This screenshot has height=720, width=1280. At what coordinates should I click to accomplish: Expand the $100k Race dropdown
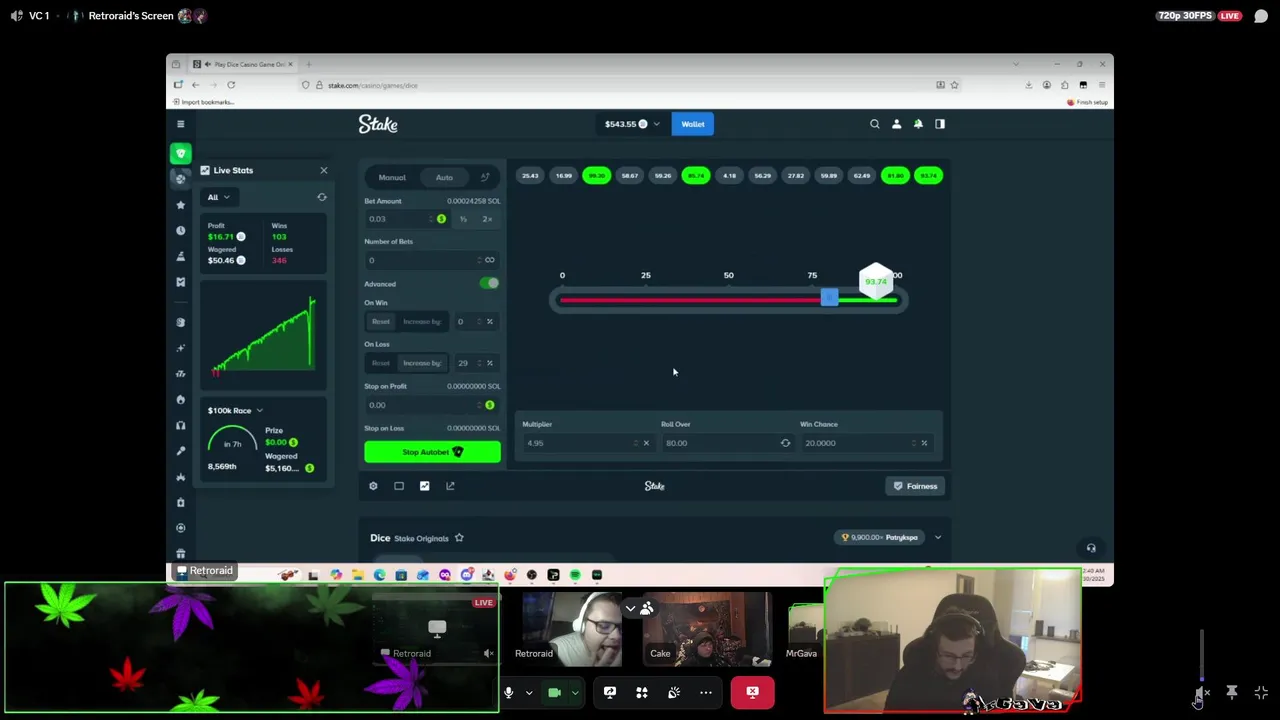point(236,411)
